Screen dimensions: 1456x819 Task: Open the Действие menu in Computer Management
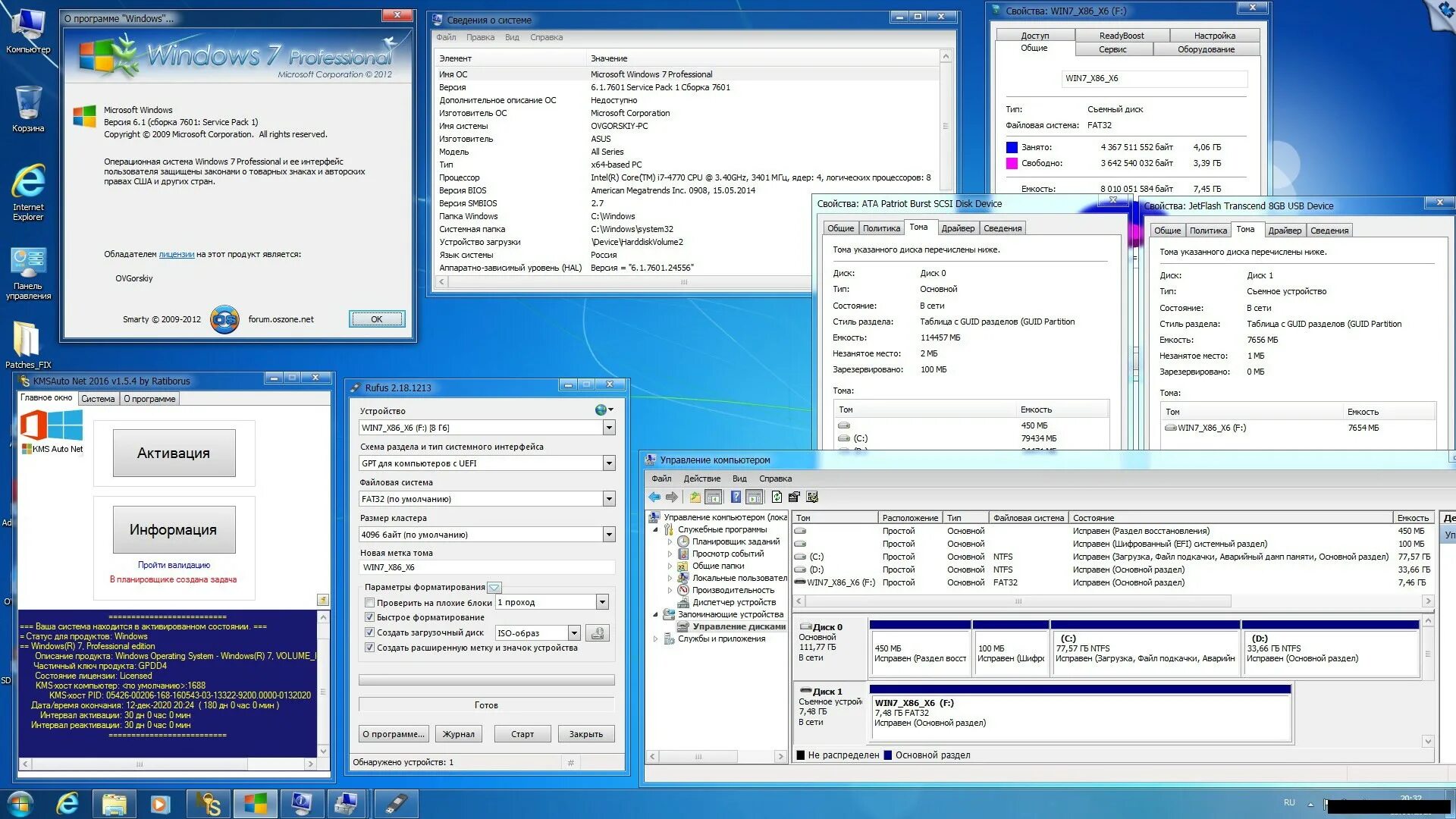pos(701,479)
